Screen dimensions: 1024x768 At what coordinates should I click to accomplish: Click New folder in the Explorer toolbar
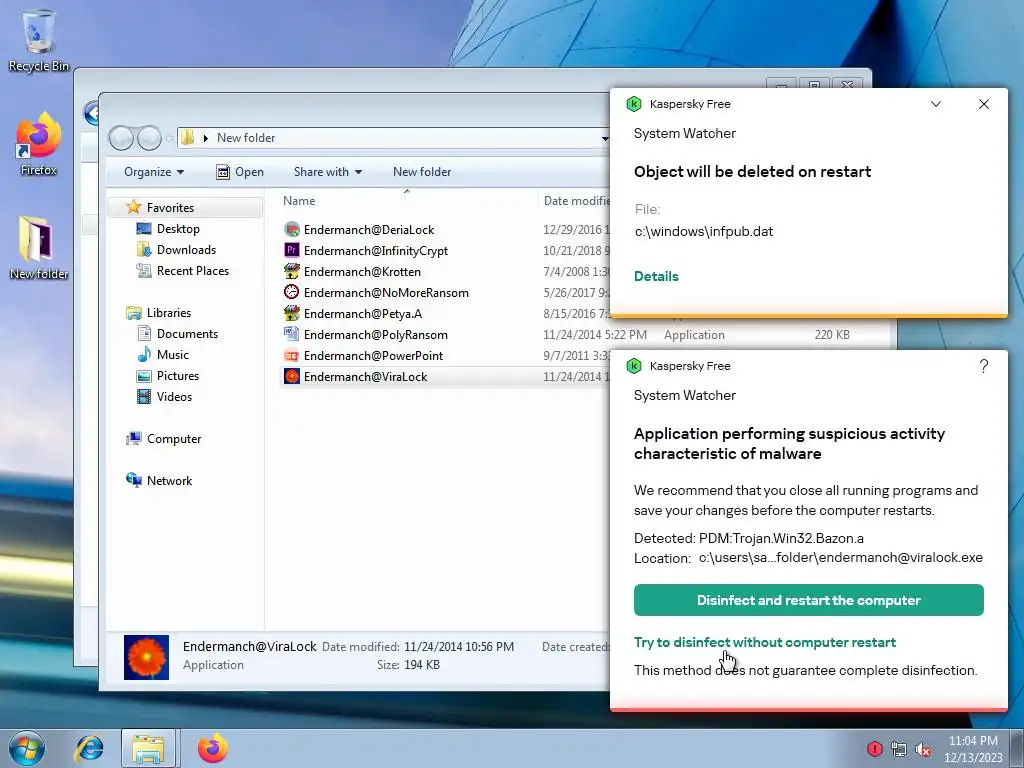tap(422, 172)
